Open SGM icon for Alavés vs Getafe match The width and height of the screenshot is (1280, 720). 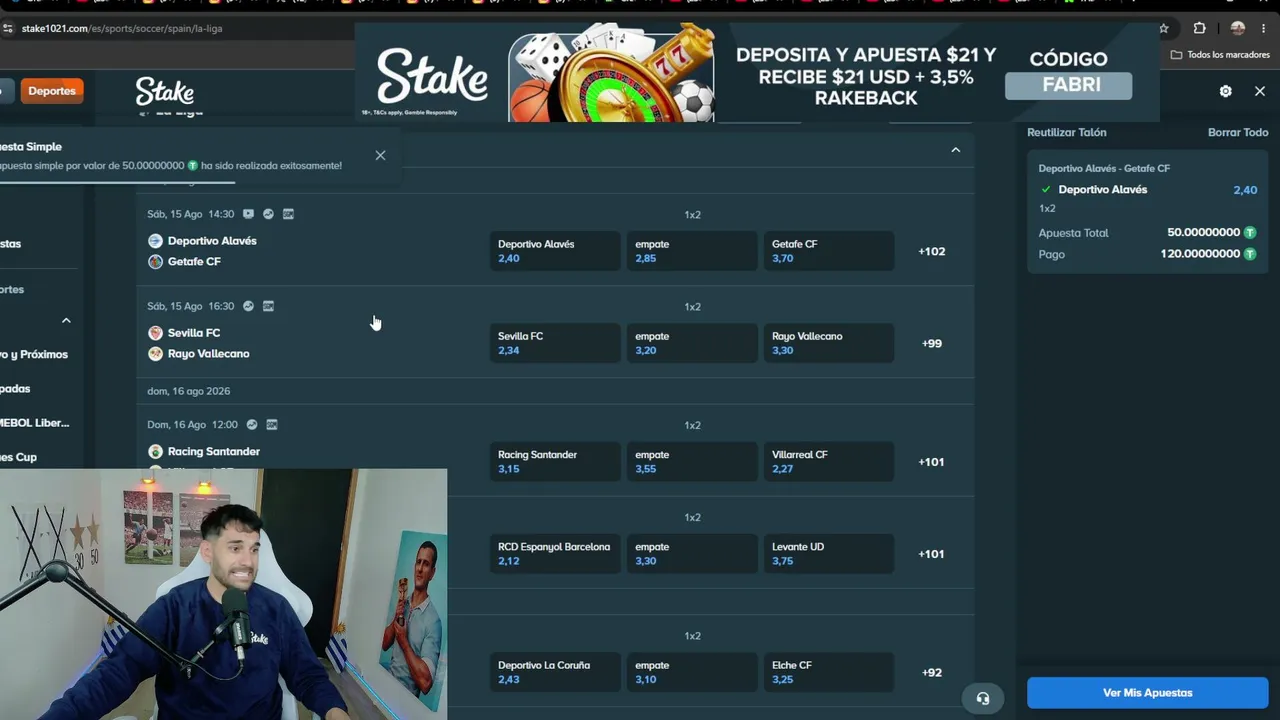coord(288,214)
